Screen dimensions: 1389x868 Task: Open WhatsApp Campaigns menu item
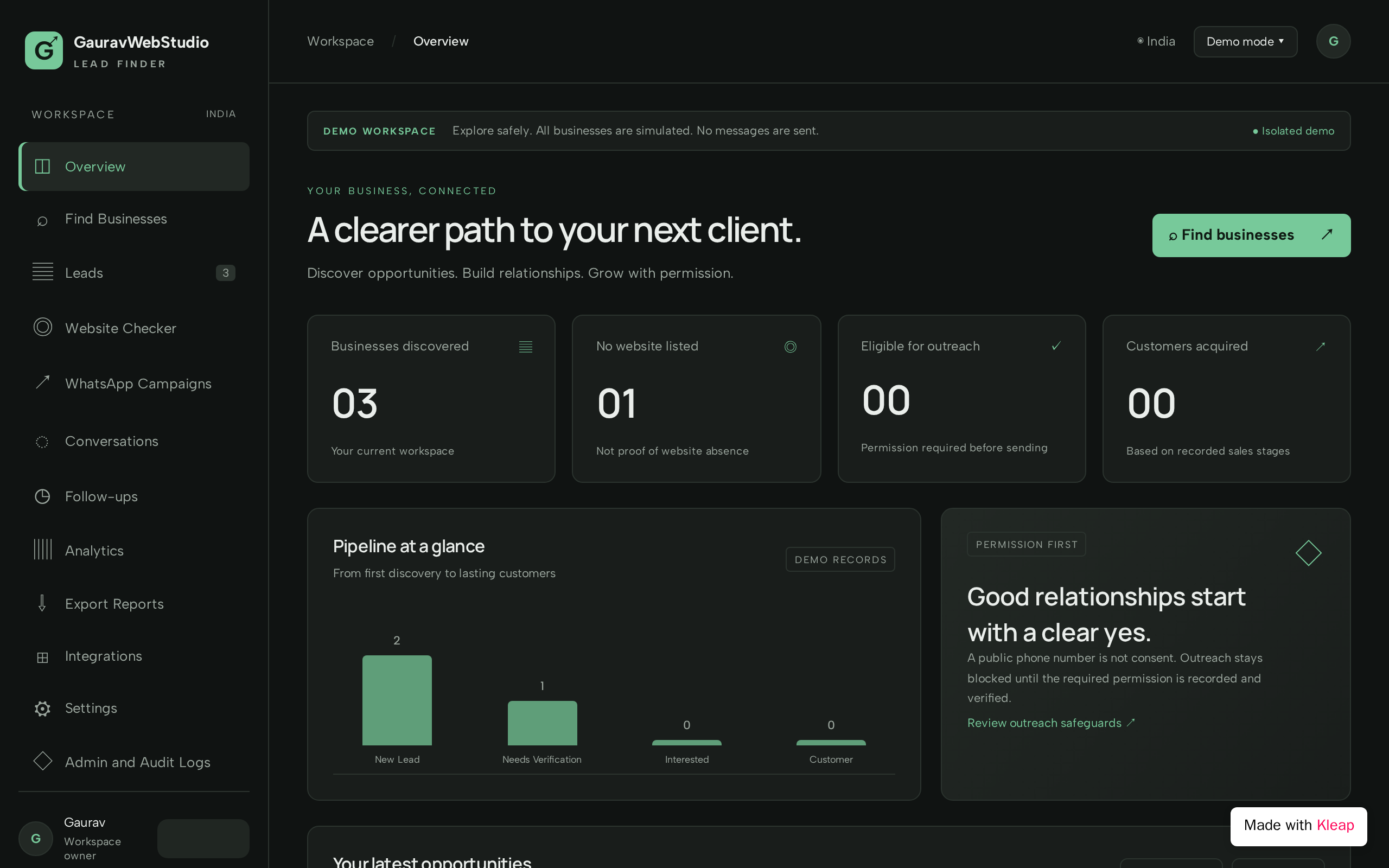pyautogui.click(x=135, y=384)
